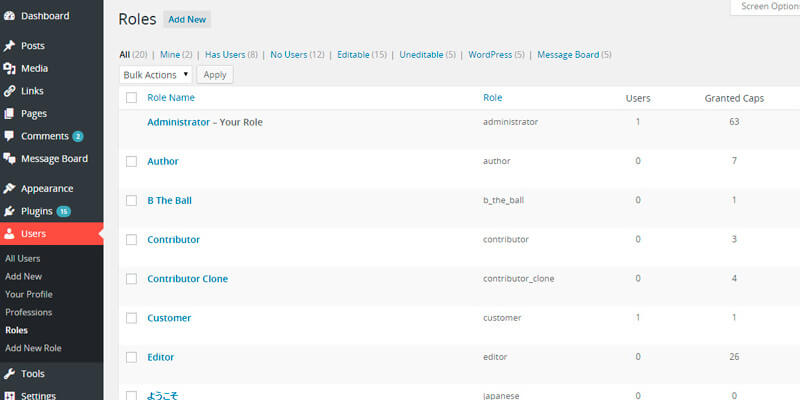Open the Administrator role

coord(179,122)
